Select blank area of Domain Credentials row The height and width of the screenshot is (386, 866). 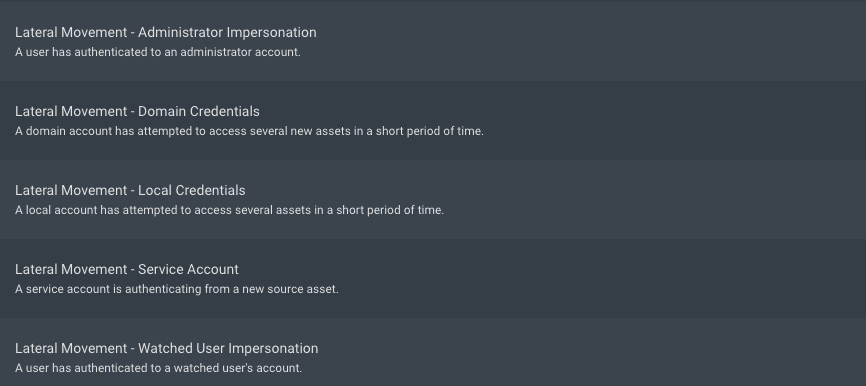point(663,120)
